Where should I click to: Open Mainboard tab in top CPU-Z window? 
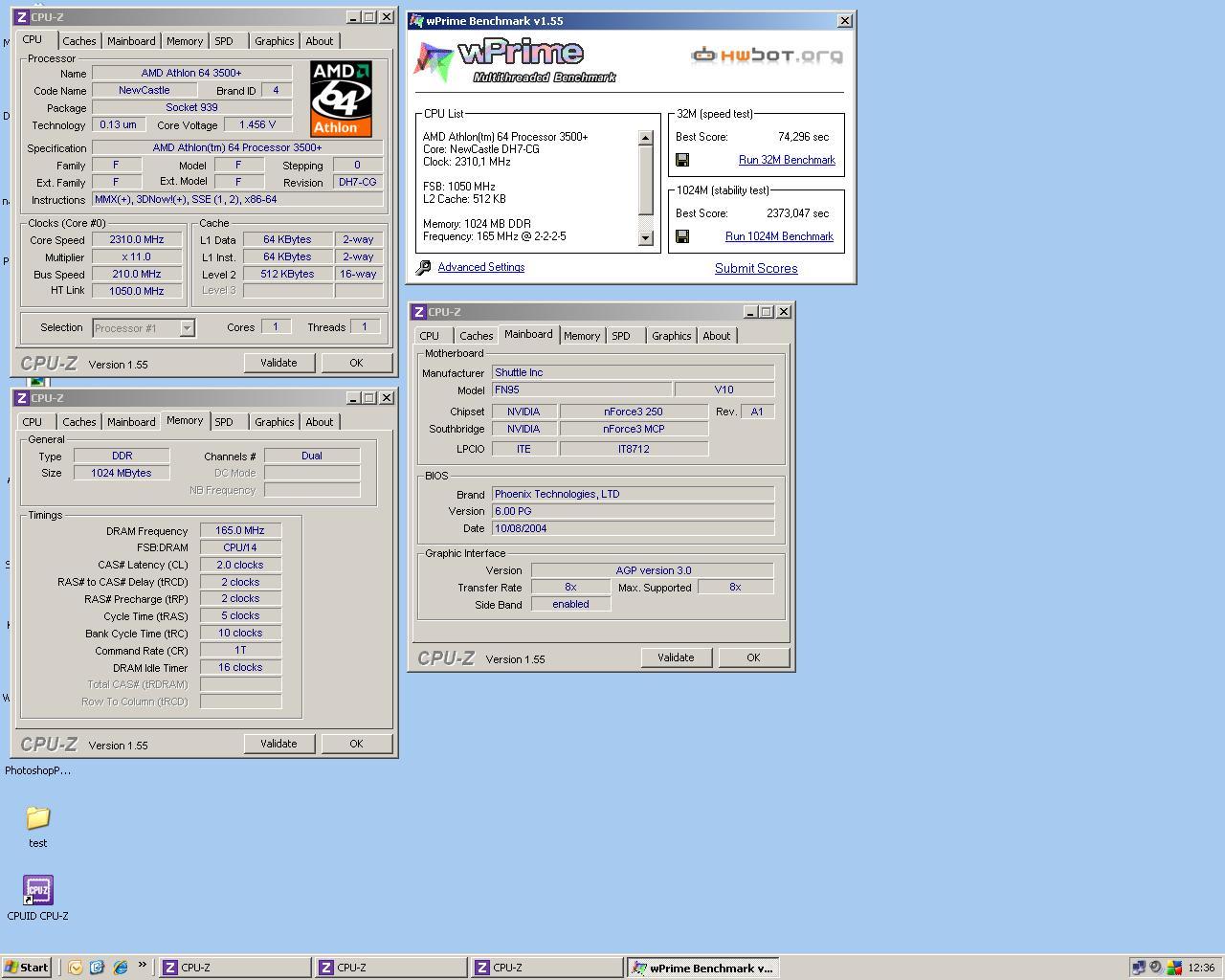pos(131,41)
